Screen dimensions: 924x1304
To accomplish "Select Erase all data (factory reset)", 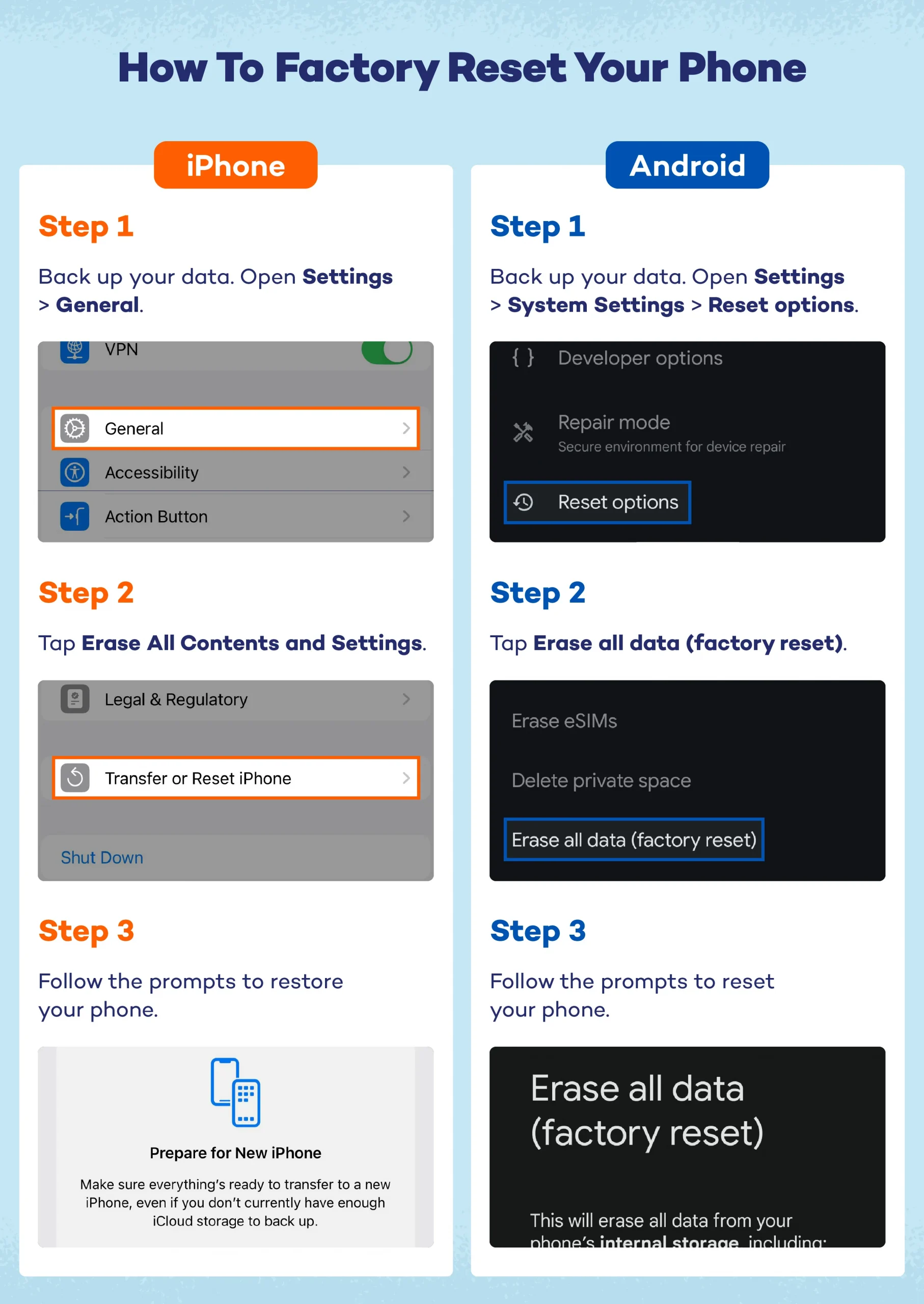I will pos(634,840).
